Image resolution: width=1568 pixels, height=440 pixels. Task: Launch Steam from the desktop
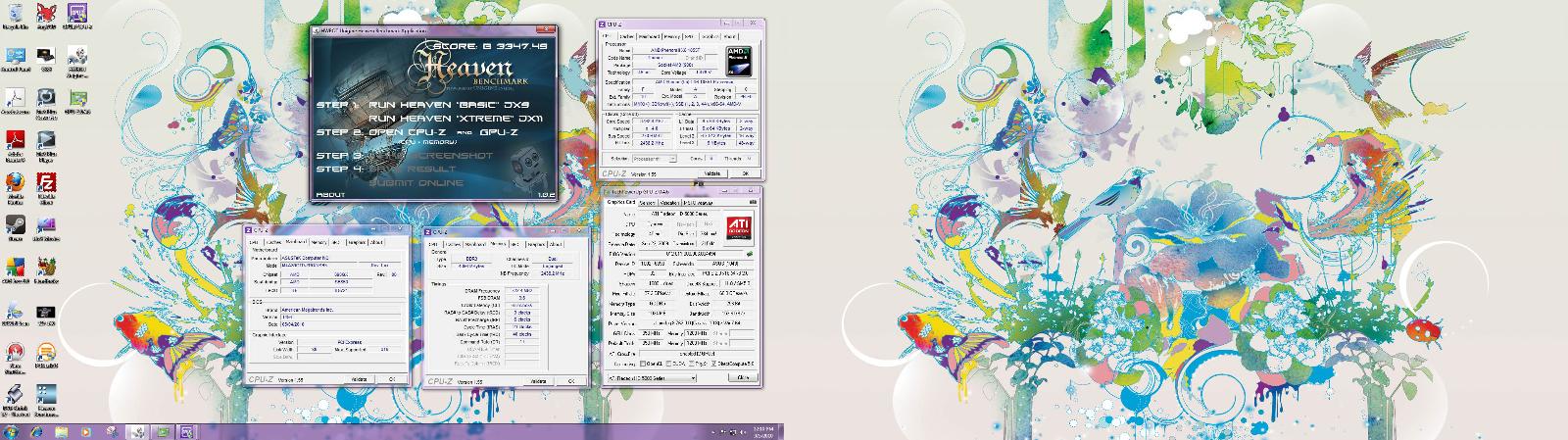point(15,228)
